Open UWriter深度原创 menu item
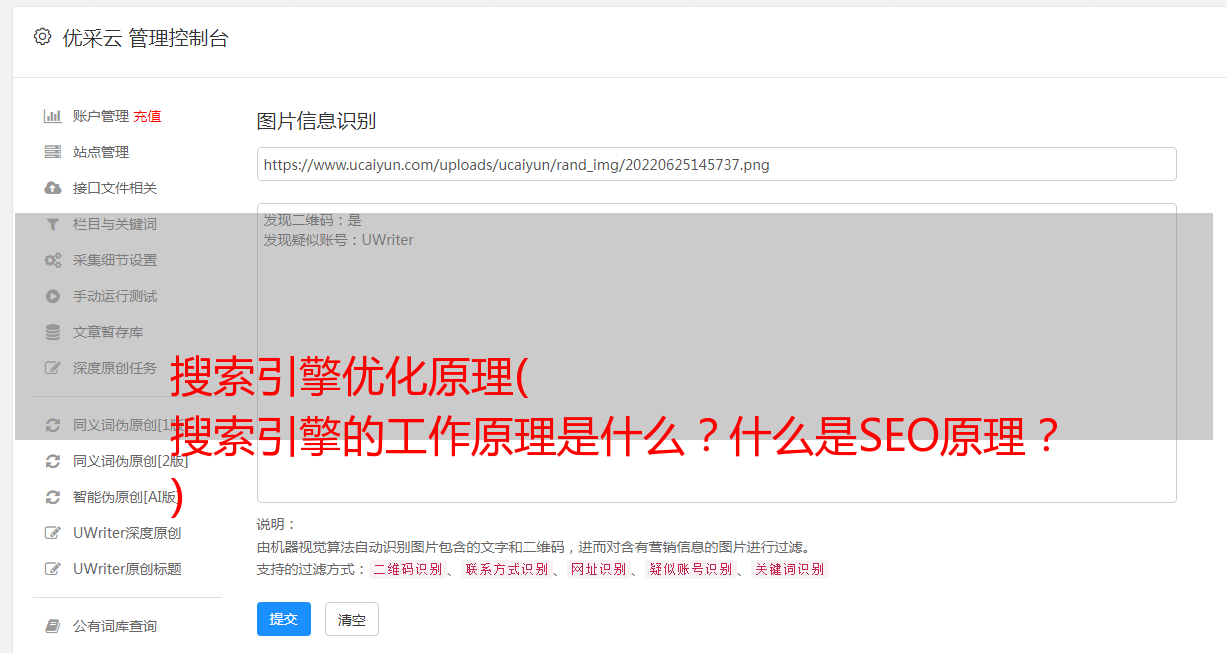1227x653 pixels. pos(127,533)
